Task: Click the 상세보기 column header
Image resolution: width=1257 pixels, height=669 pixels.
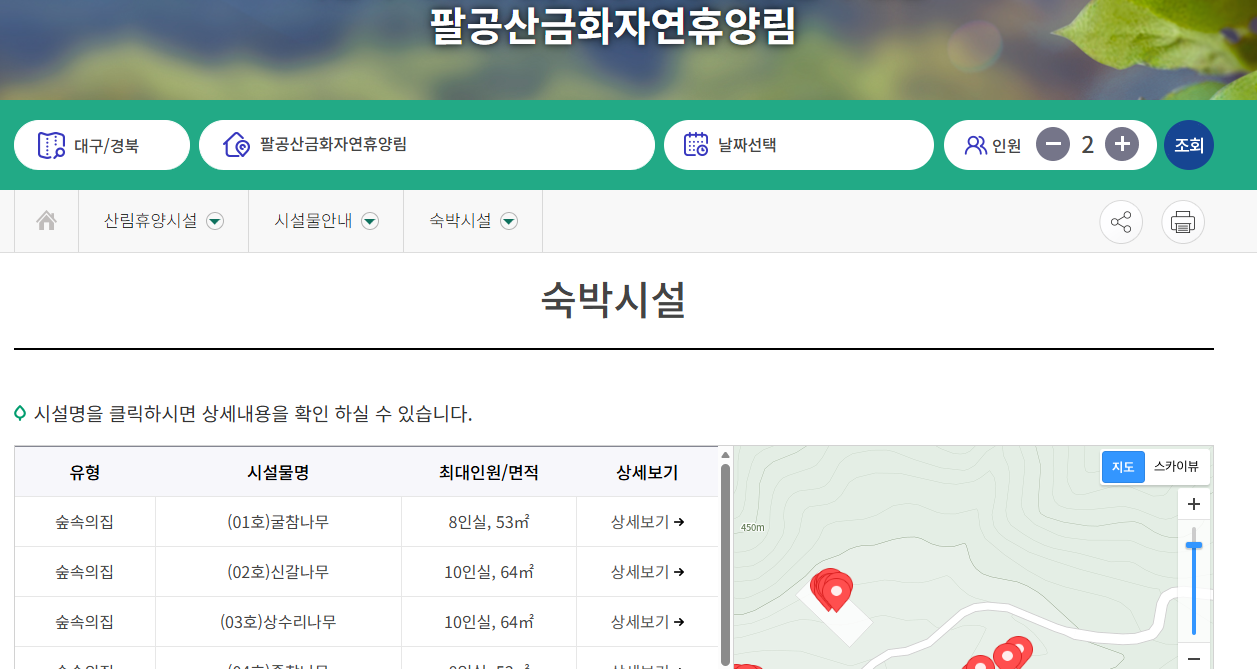Action: (647, 472)
